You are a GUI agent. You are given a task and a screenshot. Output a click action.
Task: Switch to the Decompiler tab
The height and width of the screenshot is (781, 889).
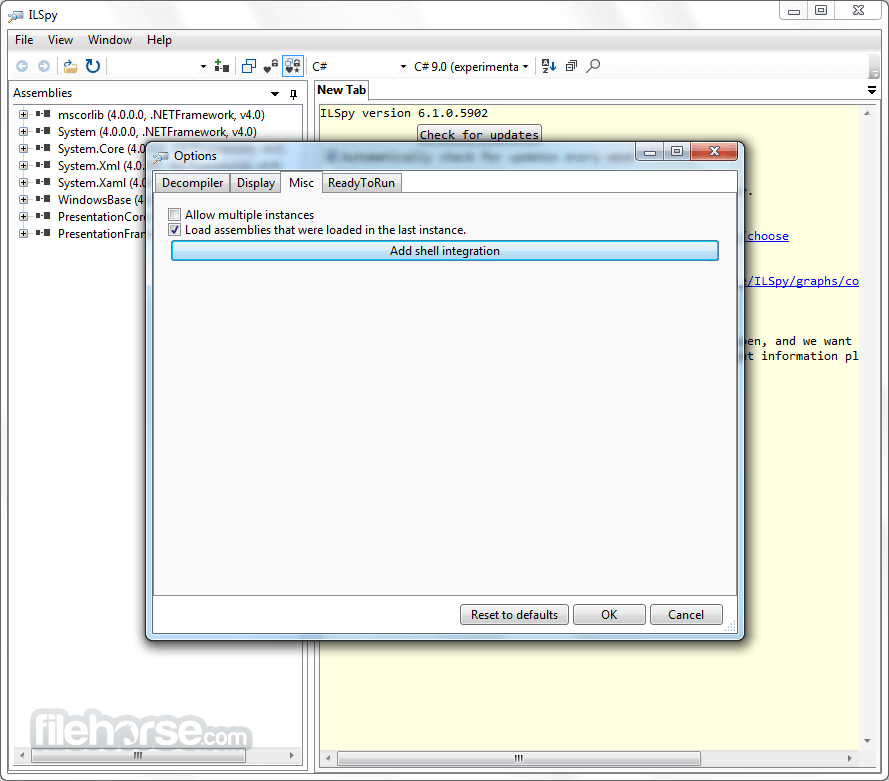tap(192, 183)
